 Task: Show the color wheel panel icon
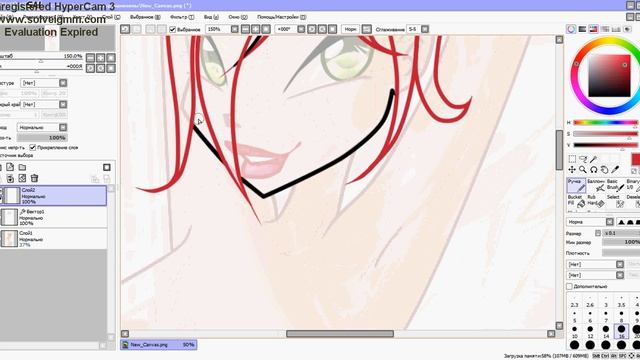coord(571,29)
